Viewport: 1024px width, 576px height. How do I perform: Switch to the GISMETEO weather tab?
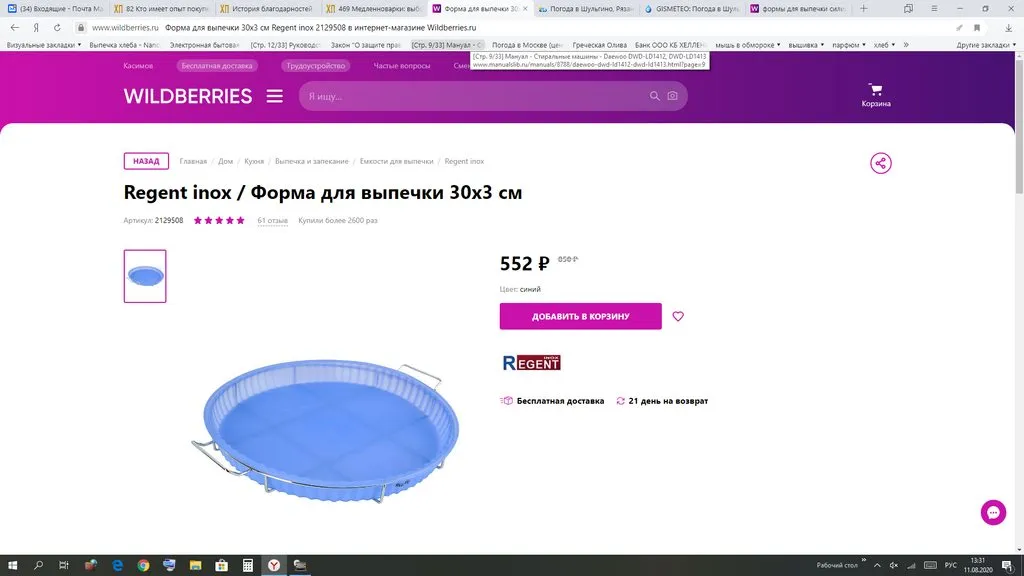692,9
